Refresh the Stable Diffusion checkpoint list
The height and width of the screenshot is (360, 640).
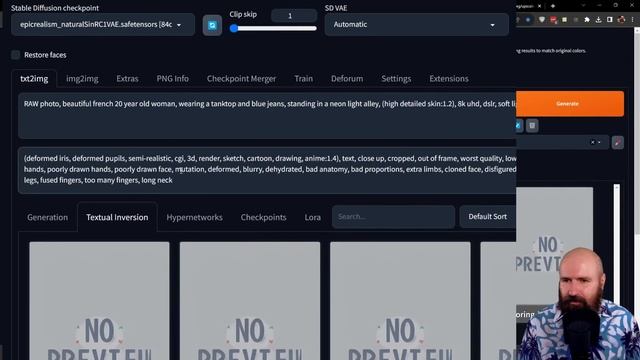click(212, 25)
